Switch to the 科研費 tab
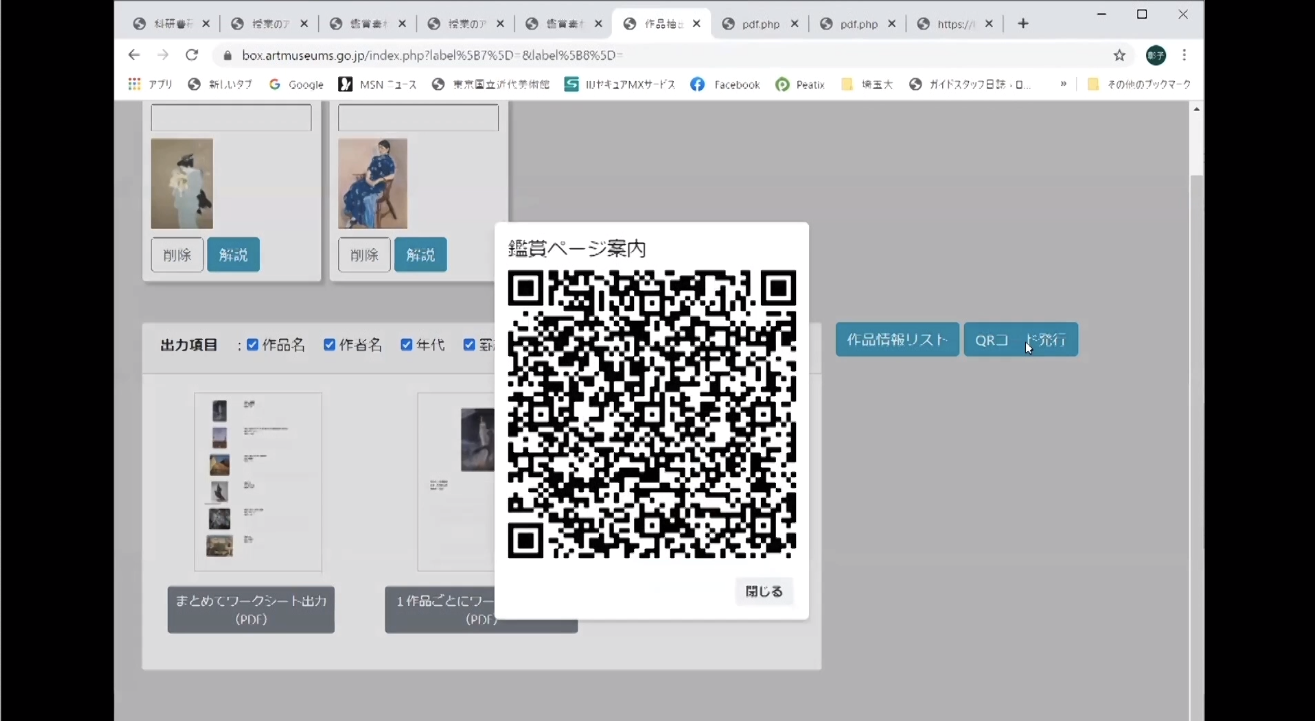The width and height of the screenshot is (1315, 721). [x=171, y=24]
